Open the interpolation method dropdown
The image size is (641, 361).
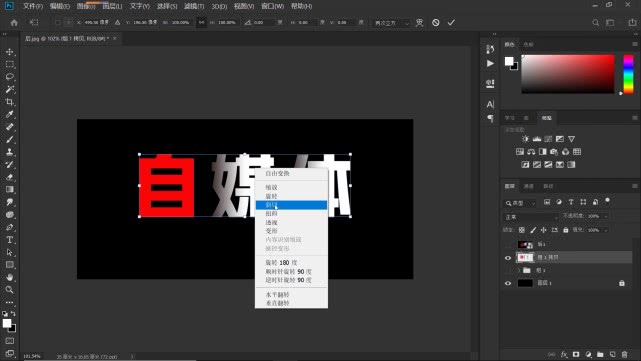click(391, 23)
